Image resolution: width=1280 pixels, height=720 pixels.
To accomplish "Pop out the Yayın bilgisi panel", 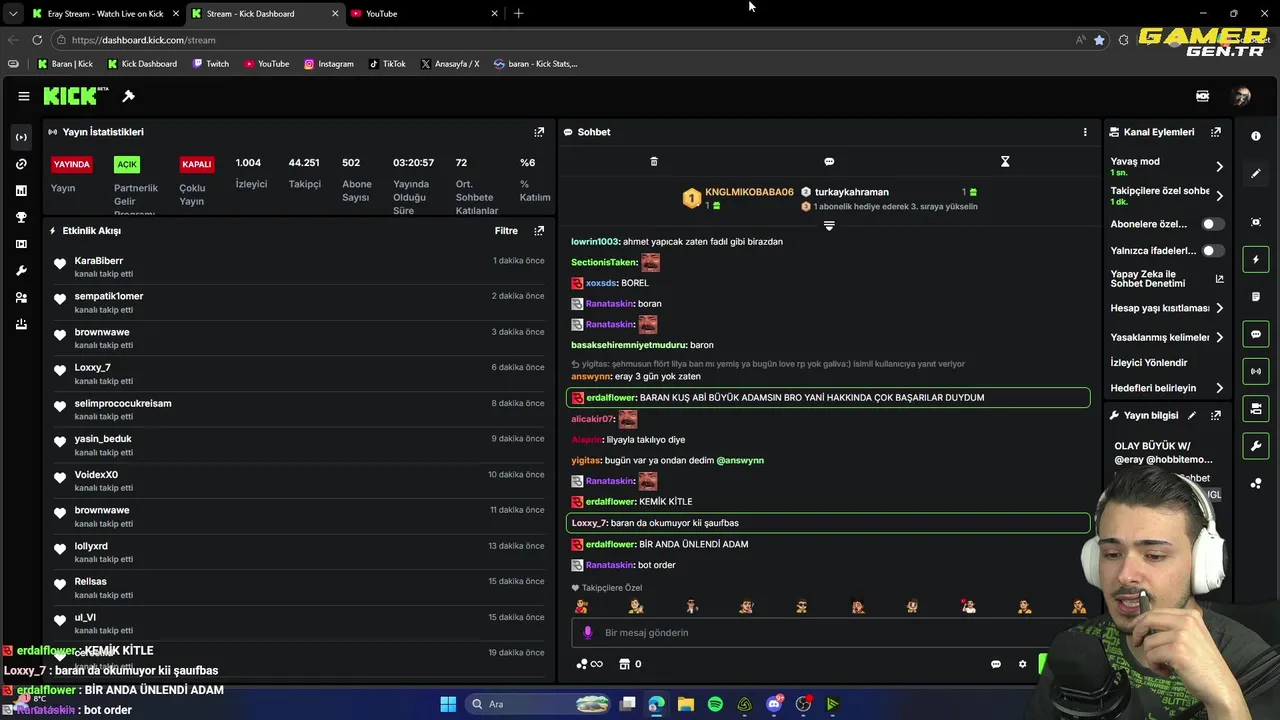I will tap(1216, 415).
